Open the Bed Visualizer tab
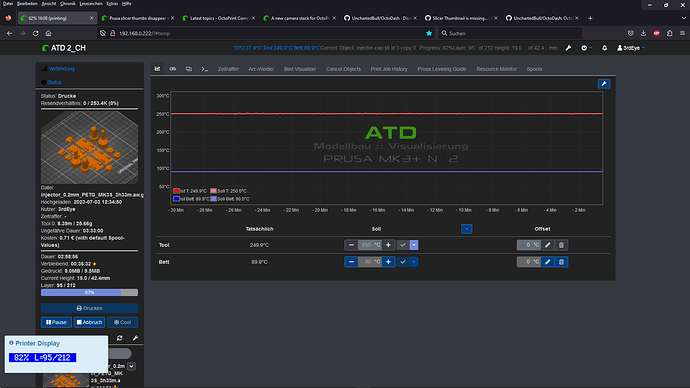This screenshot has width=690, height=388. pyautogui.click(x=300, y=69)
